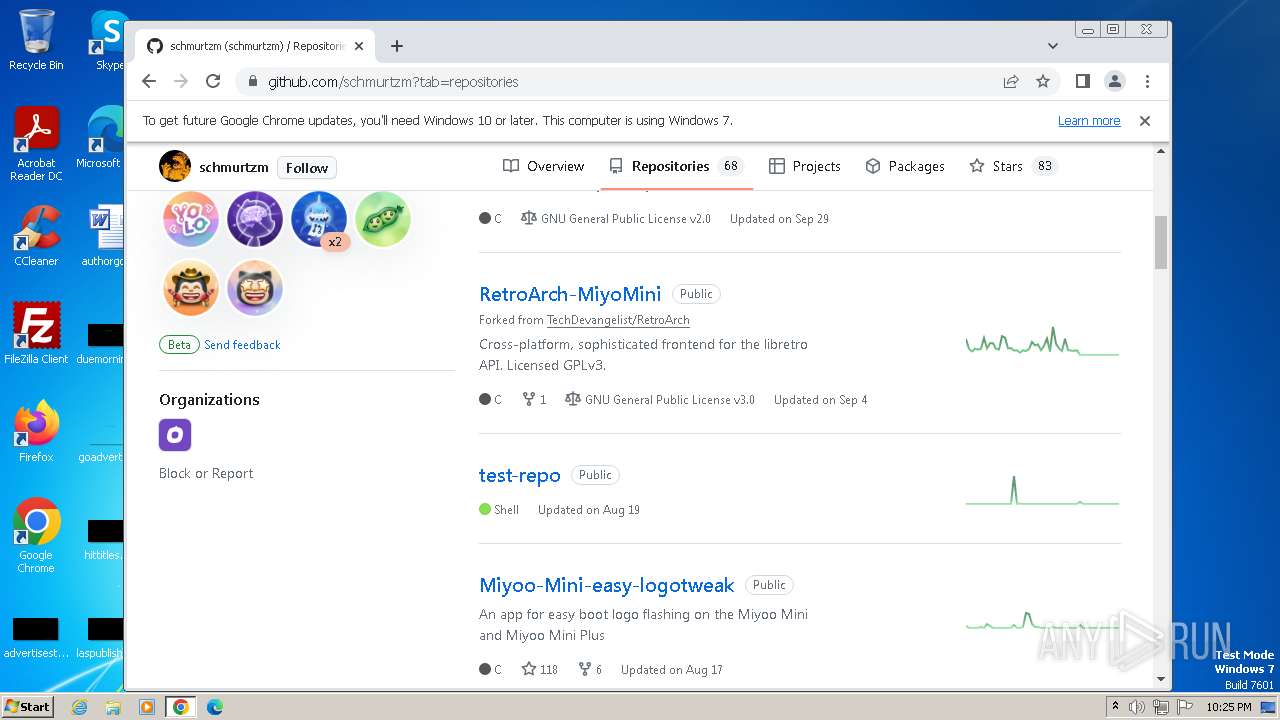
Task: Open Internet Explorer from the taskbar
Action: tap(79, 707)
